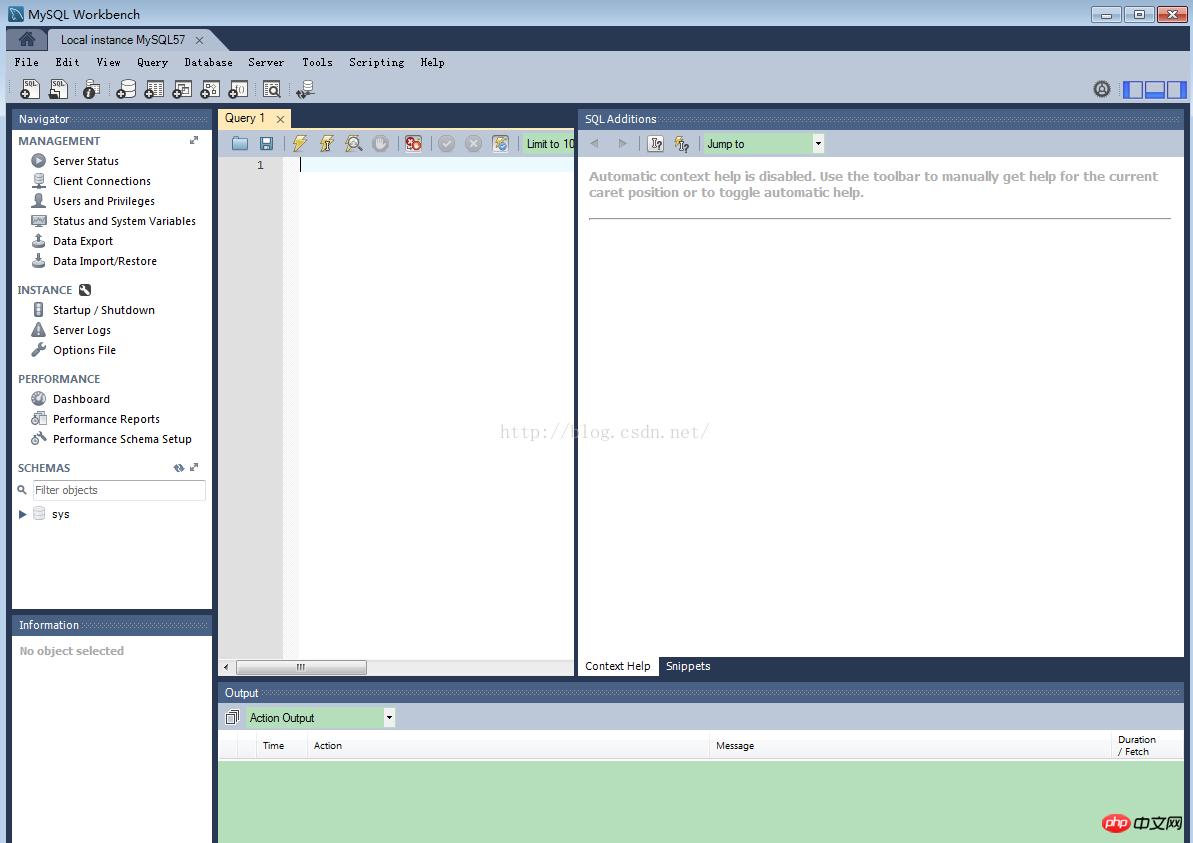Go back arrow in SQL Additions
Screen dimensions: 1193x843
(594, 143)
